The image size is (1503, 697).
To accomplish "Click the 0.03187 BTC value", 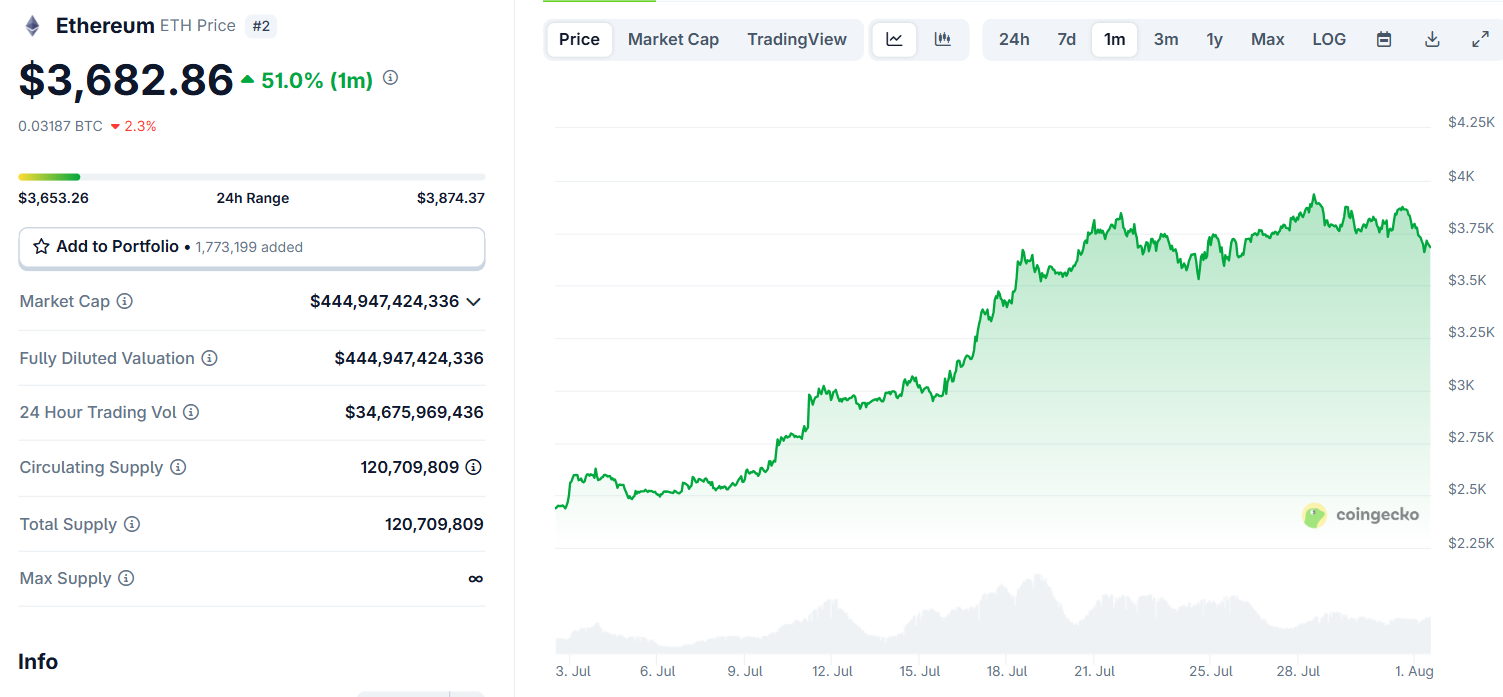I will pyautogui.click(x=60, y=126).
